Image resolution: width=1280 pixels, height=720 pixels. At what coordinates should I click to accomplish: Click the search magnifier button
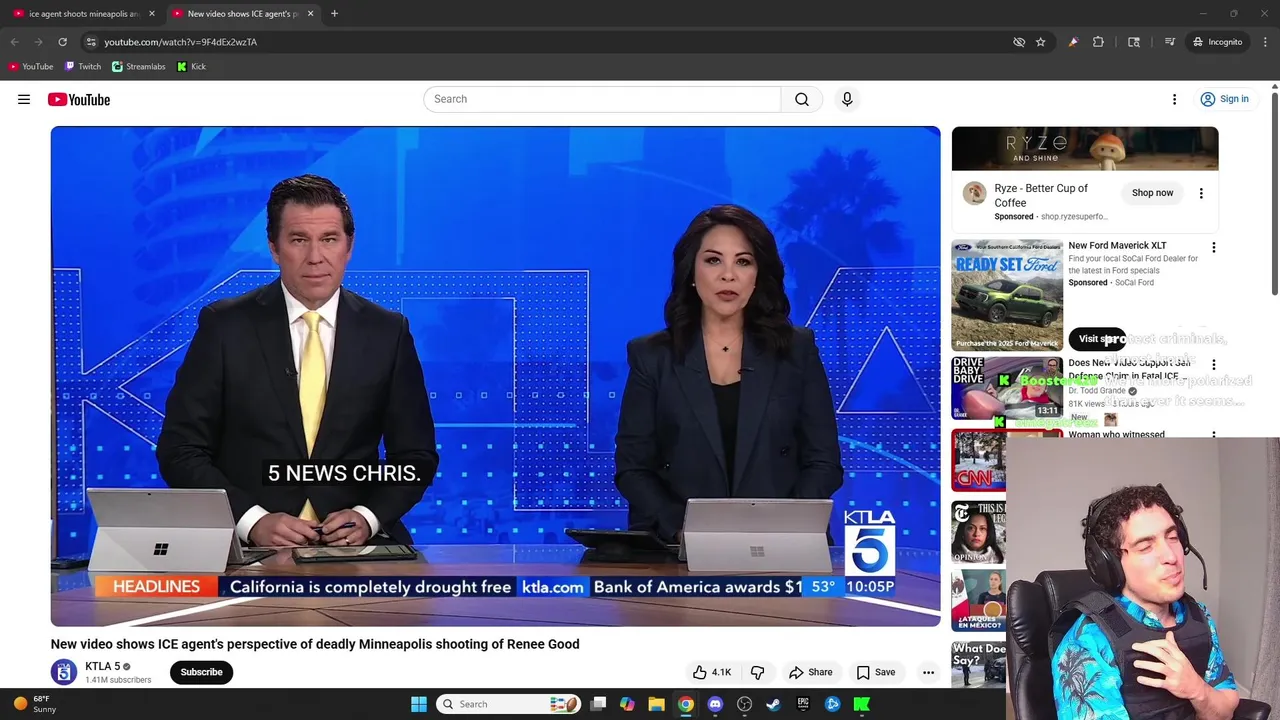802,99
